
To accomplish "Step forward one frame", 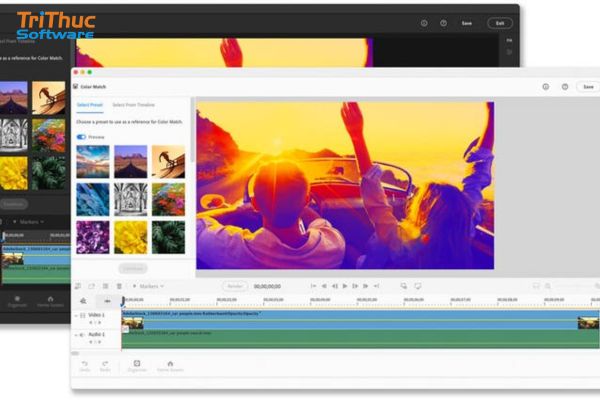I will pos(355,286).
